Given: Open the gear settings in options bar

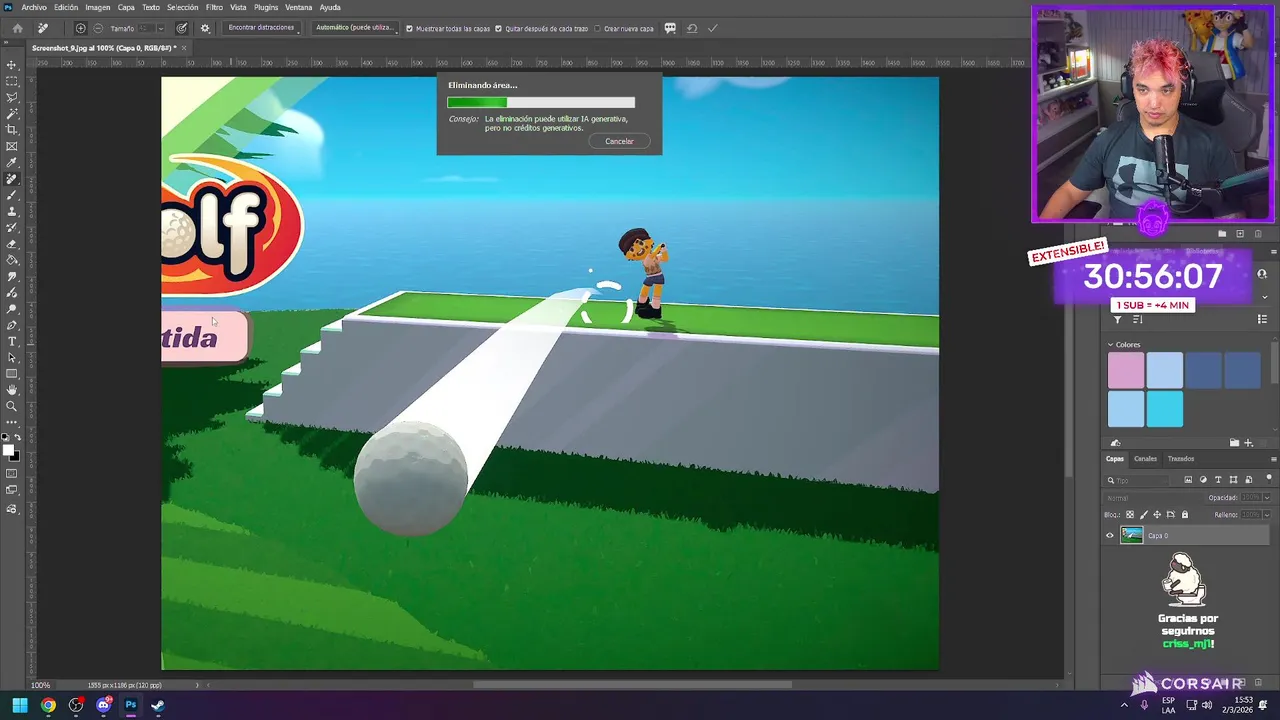Looking at the screenshot, I should (x=205, y=28).
